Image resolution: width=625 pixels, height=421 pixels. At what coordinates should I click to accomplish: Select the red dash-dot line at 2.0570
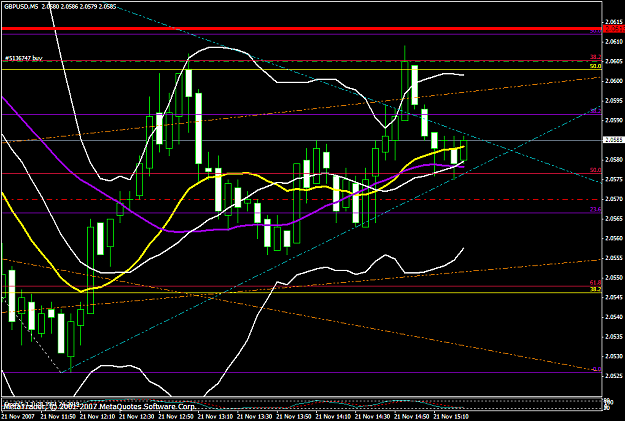pos(301,199)
